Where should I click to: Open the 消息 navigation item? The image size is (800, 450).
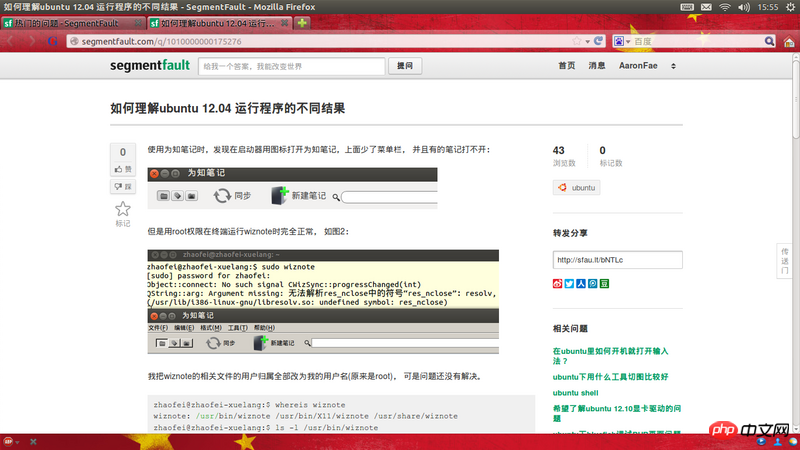pyautogui.click(x=597, y=66)
